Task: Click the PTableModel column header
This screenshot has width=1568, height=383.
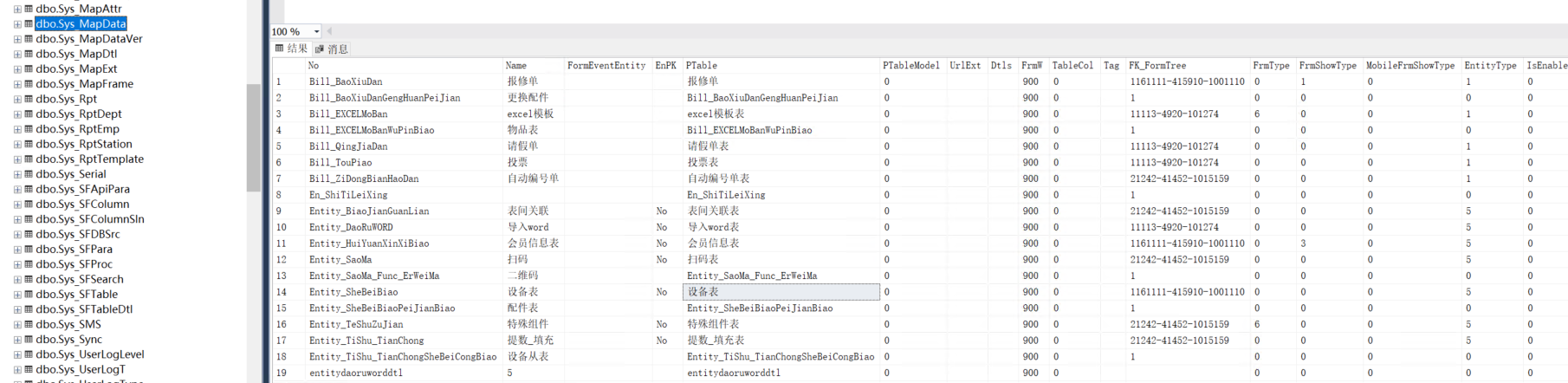Action: coord(912,65)
